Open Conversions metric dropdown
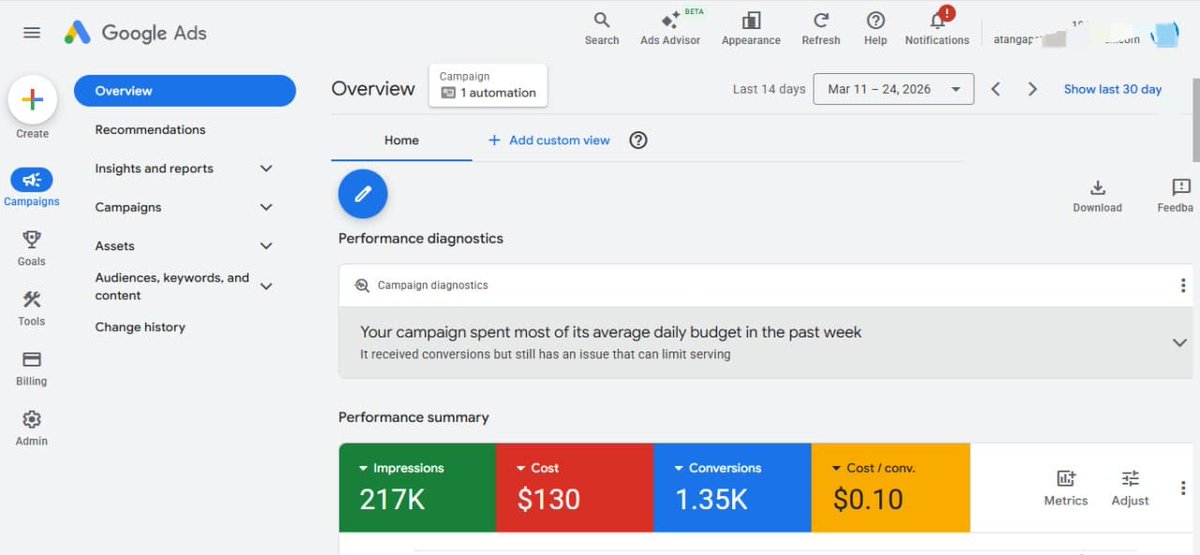The width and height of the screenshot is (1200, 555). (x=718, y=468)
